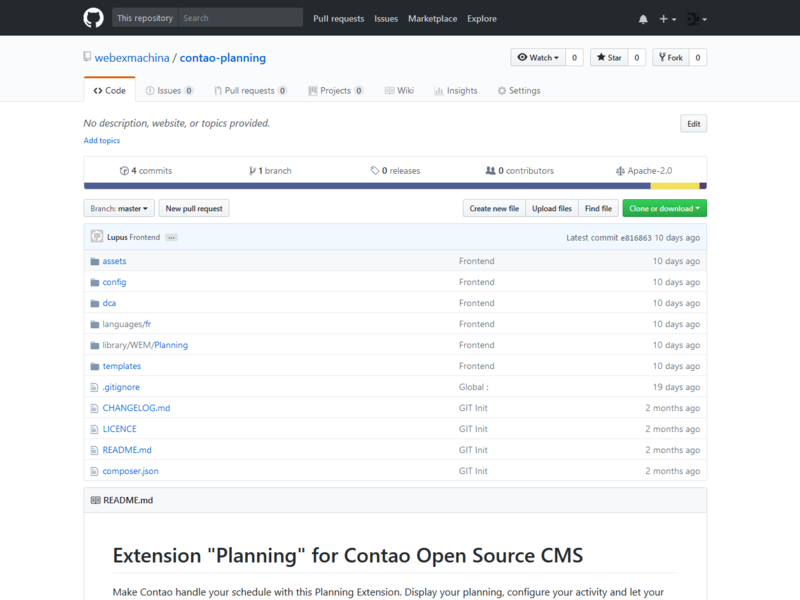Open the user avatar dropdown menu
800x600 pixels.
(x=696, y=19)
